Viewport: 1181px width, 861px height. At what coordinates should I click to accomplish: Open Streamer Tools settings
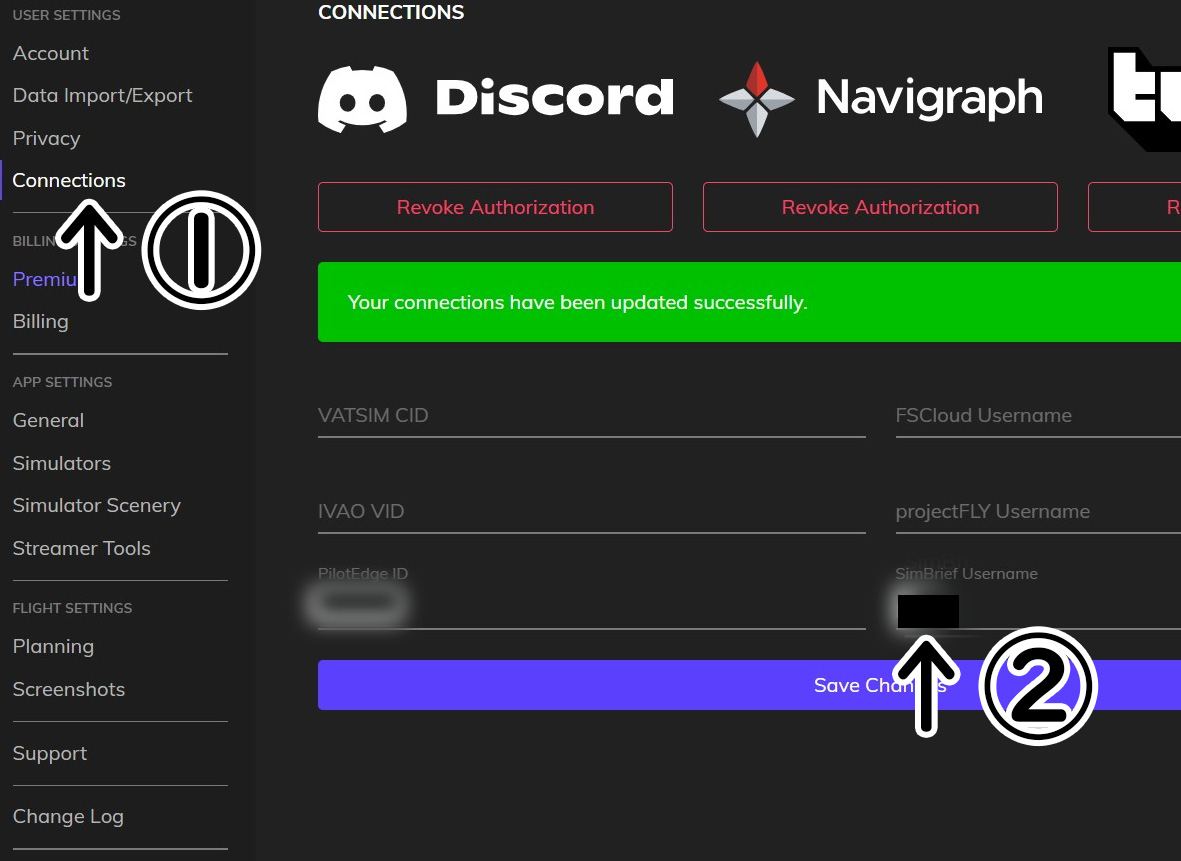81,548
